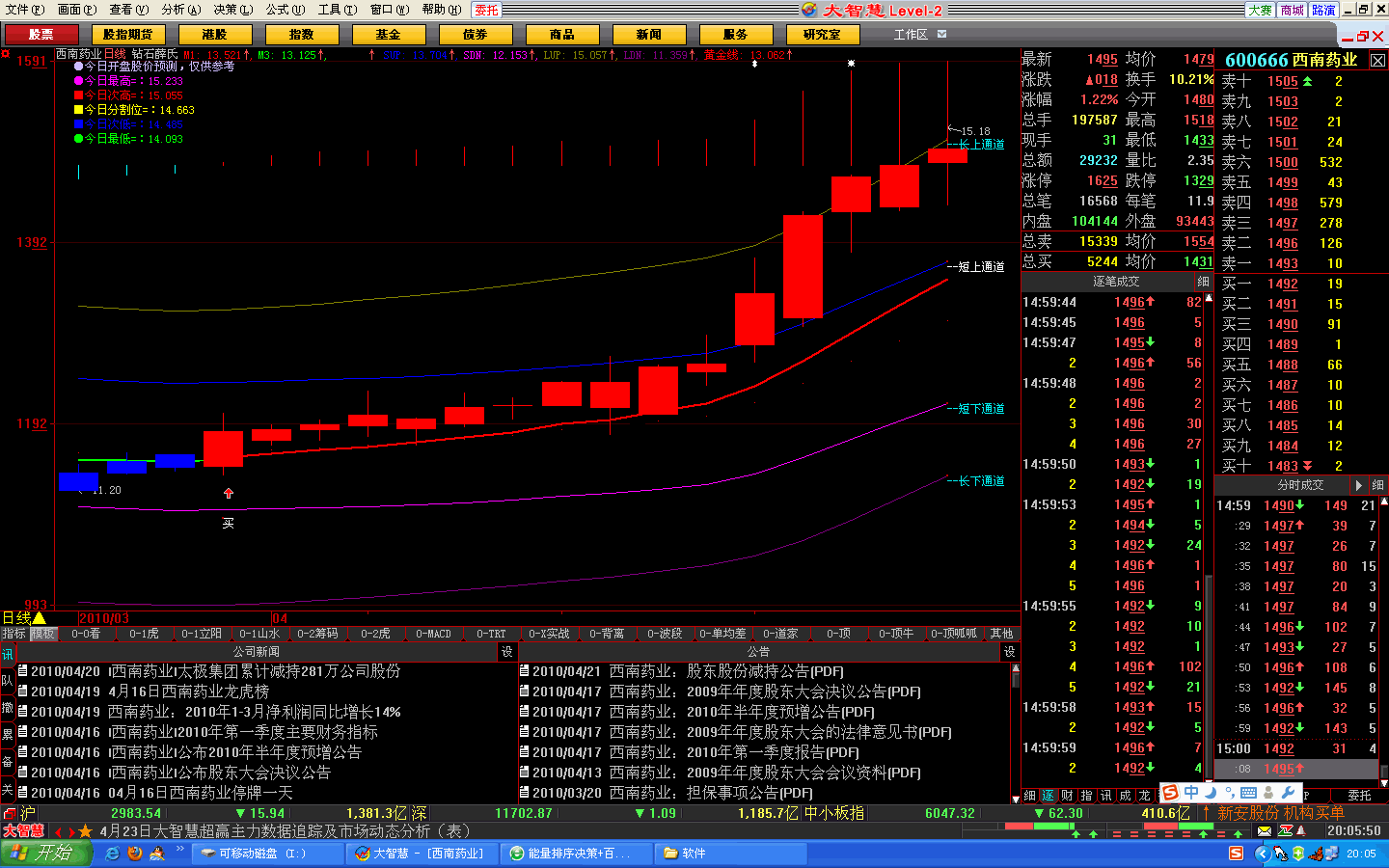Switch to 逐 tab under tick panel
Screen dimensions: 1389x868
(x=1048, y=796)
